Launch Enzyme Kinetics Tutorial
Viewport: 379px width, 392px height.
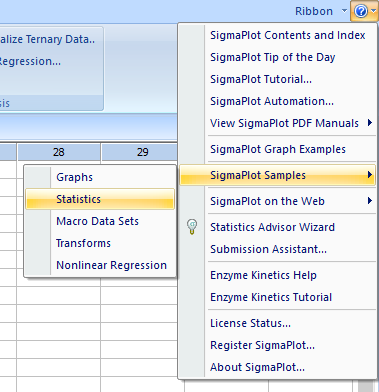click(x=277, y=297)
